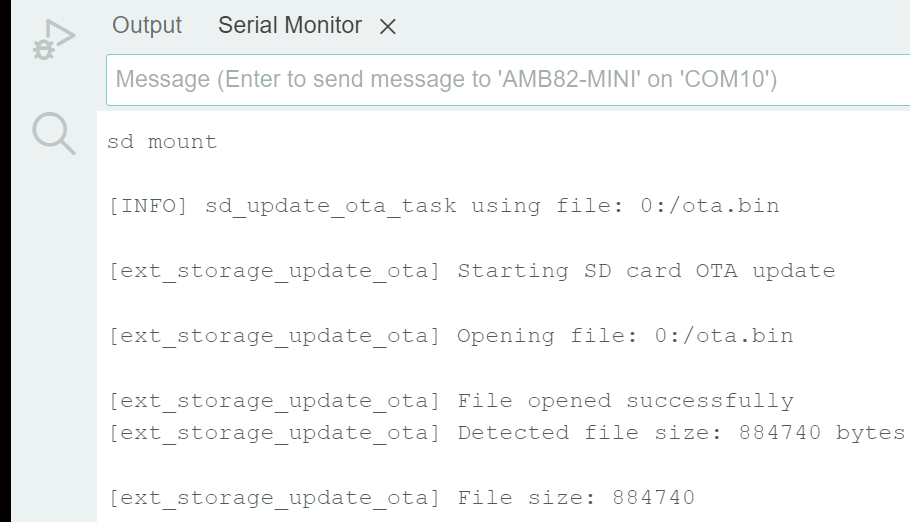
Task: Open the Search panel magnifier icon
Action: (54, 133)
